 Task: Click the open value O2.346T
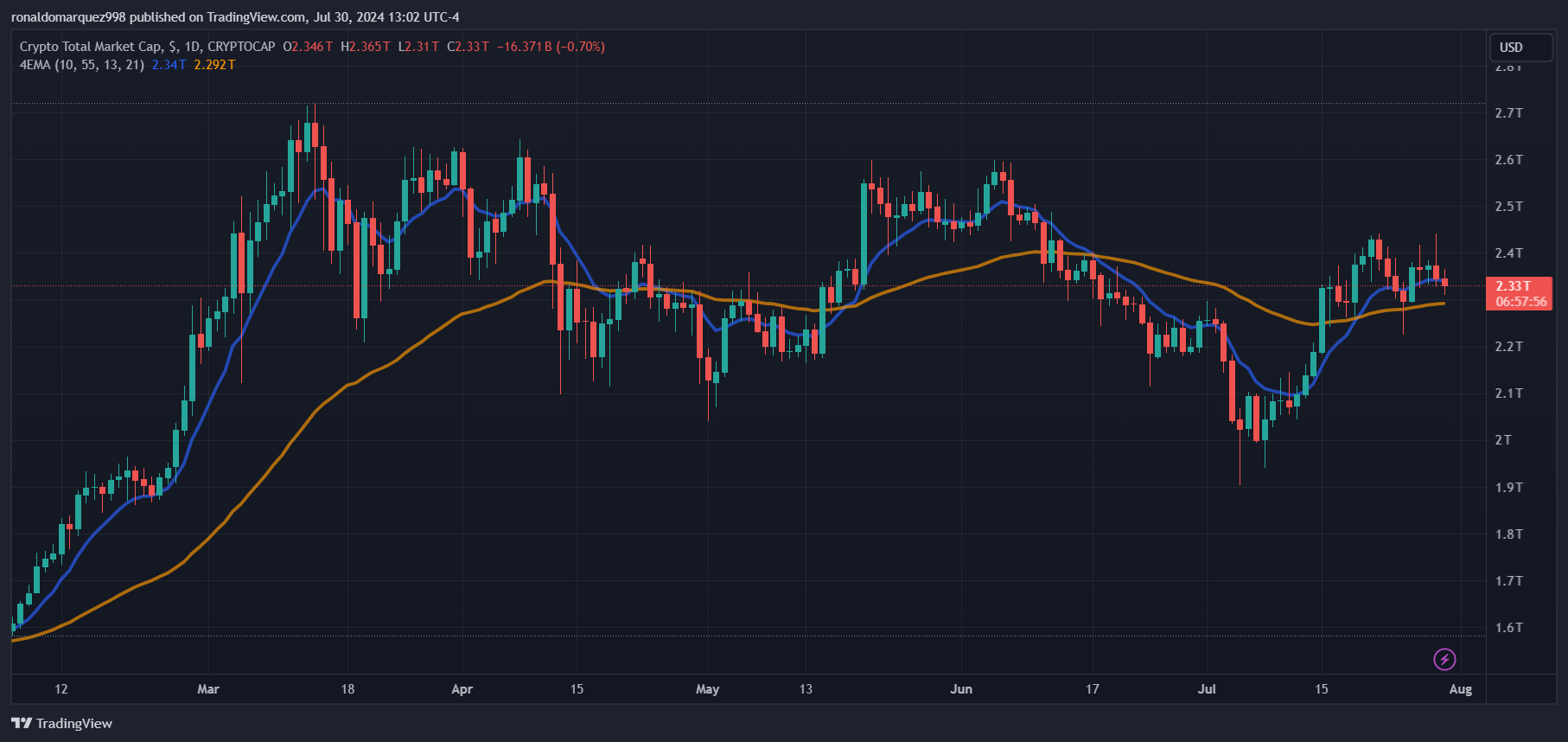pyautogui.click(x=308, y=47)
